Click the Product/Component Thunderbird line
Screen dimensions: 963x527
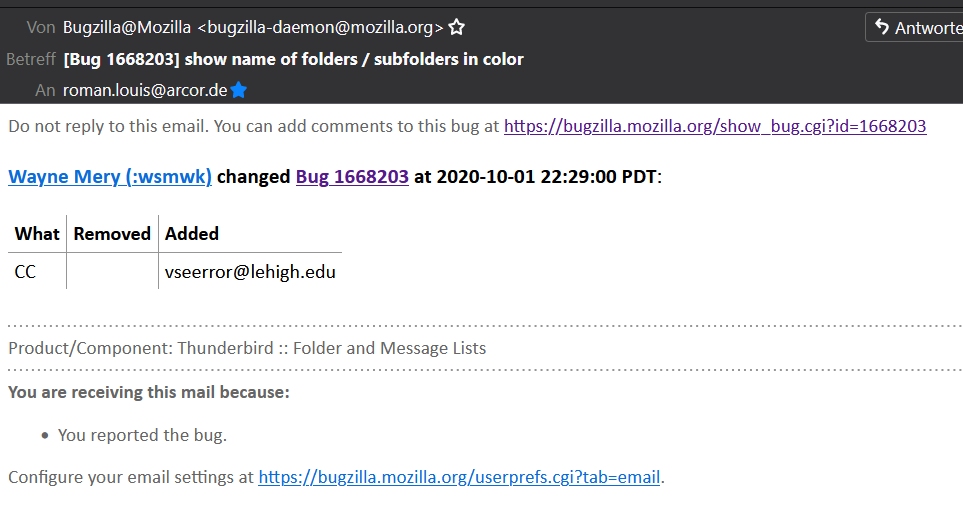(247, 348)
